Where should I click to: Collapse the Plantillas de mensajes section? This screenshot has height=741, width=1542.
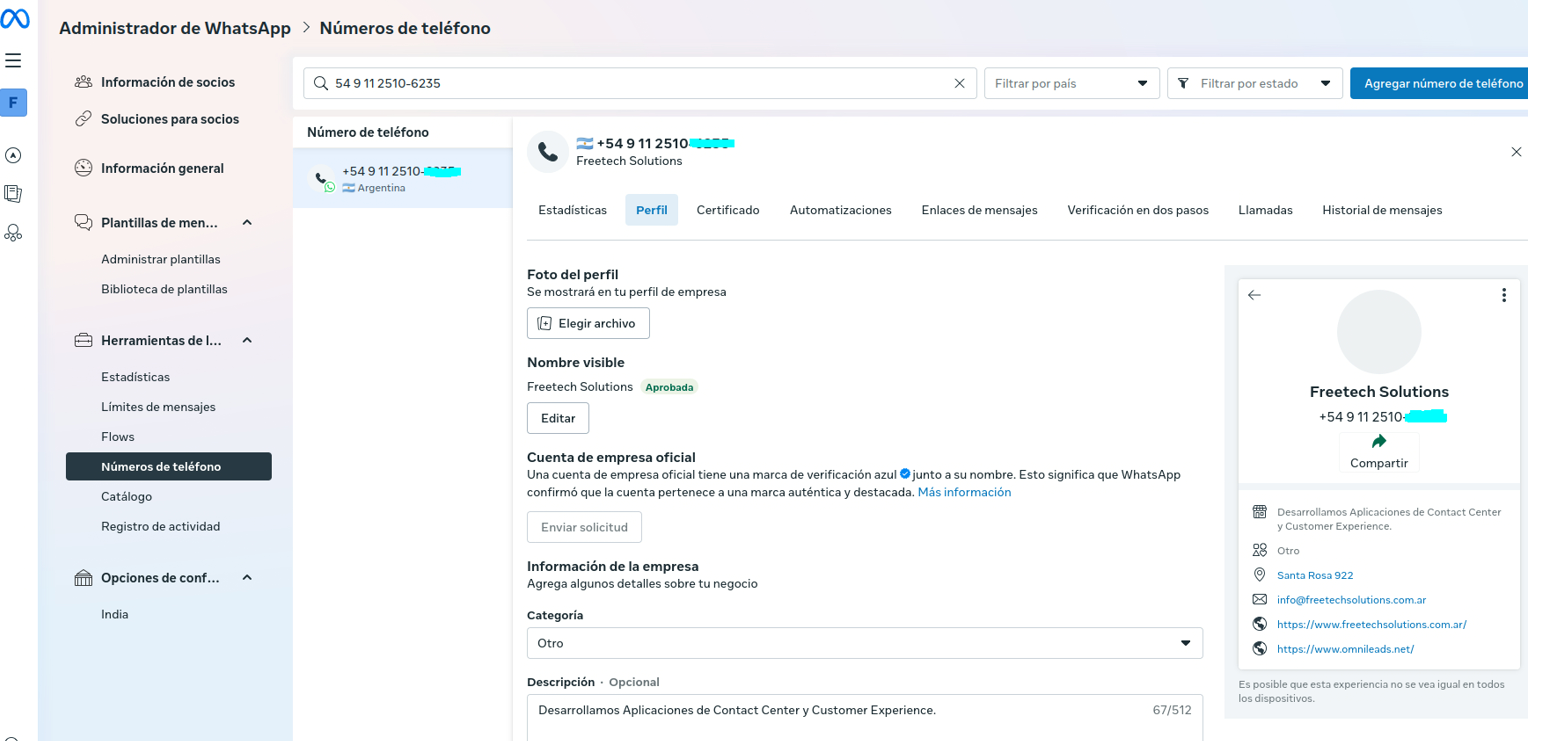click(x=247, y=222)
